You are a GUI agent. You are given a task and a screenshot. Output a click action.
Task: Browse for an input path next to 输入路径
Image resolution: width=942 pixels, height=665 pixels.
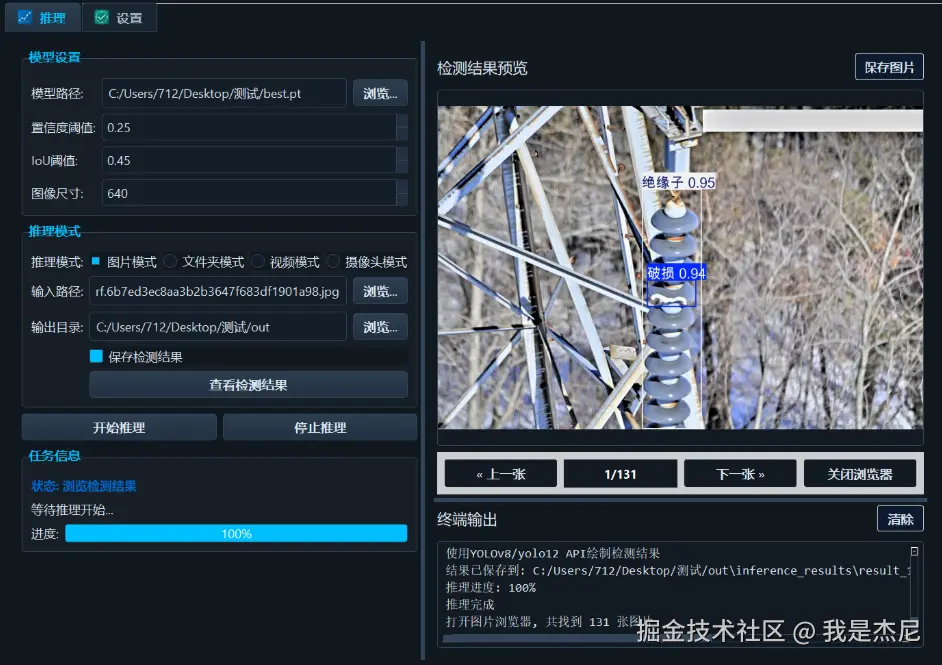click(380, 290)
